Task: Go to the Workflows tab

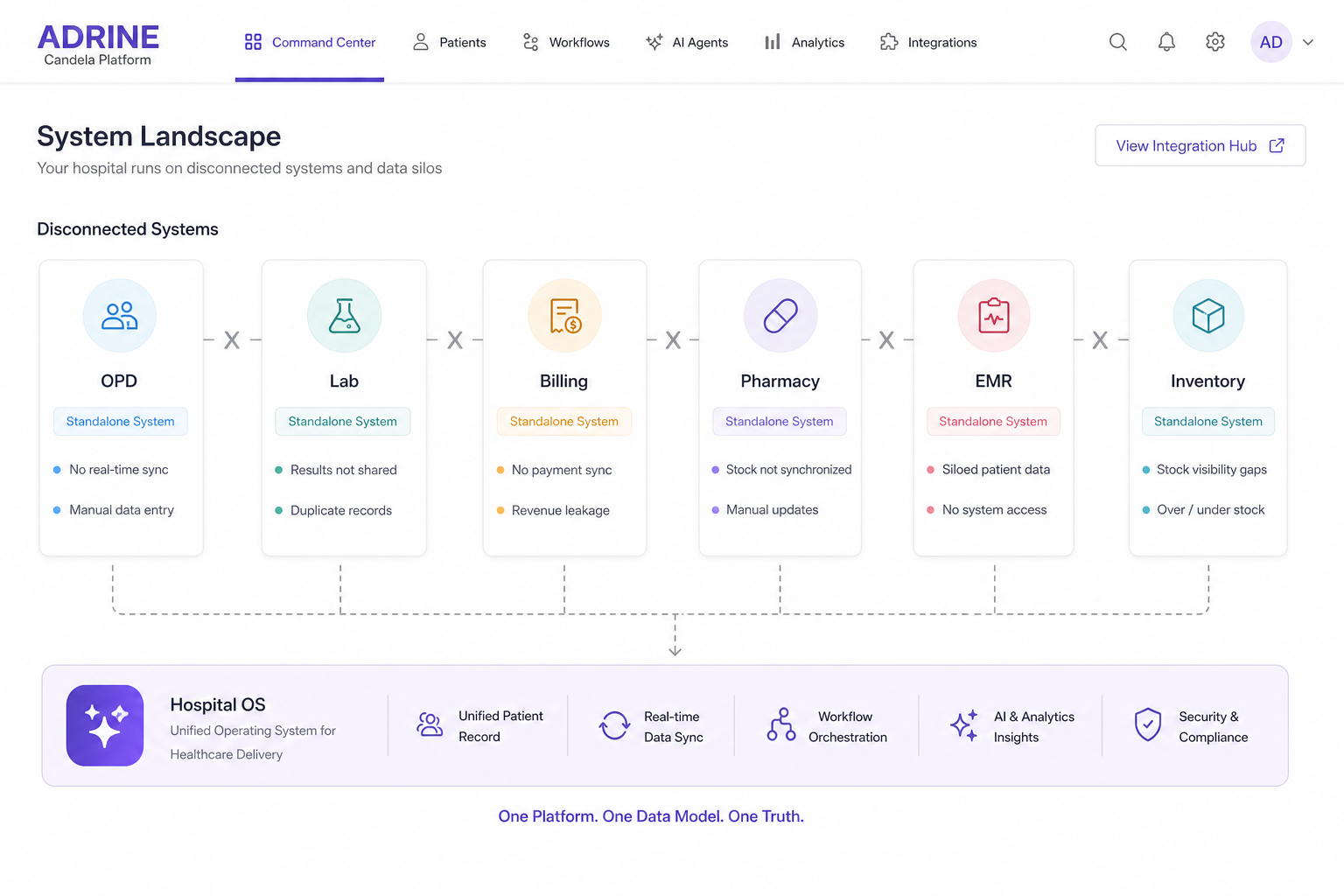Action: point(565,42)
